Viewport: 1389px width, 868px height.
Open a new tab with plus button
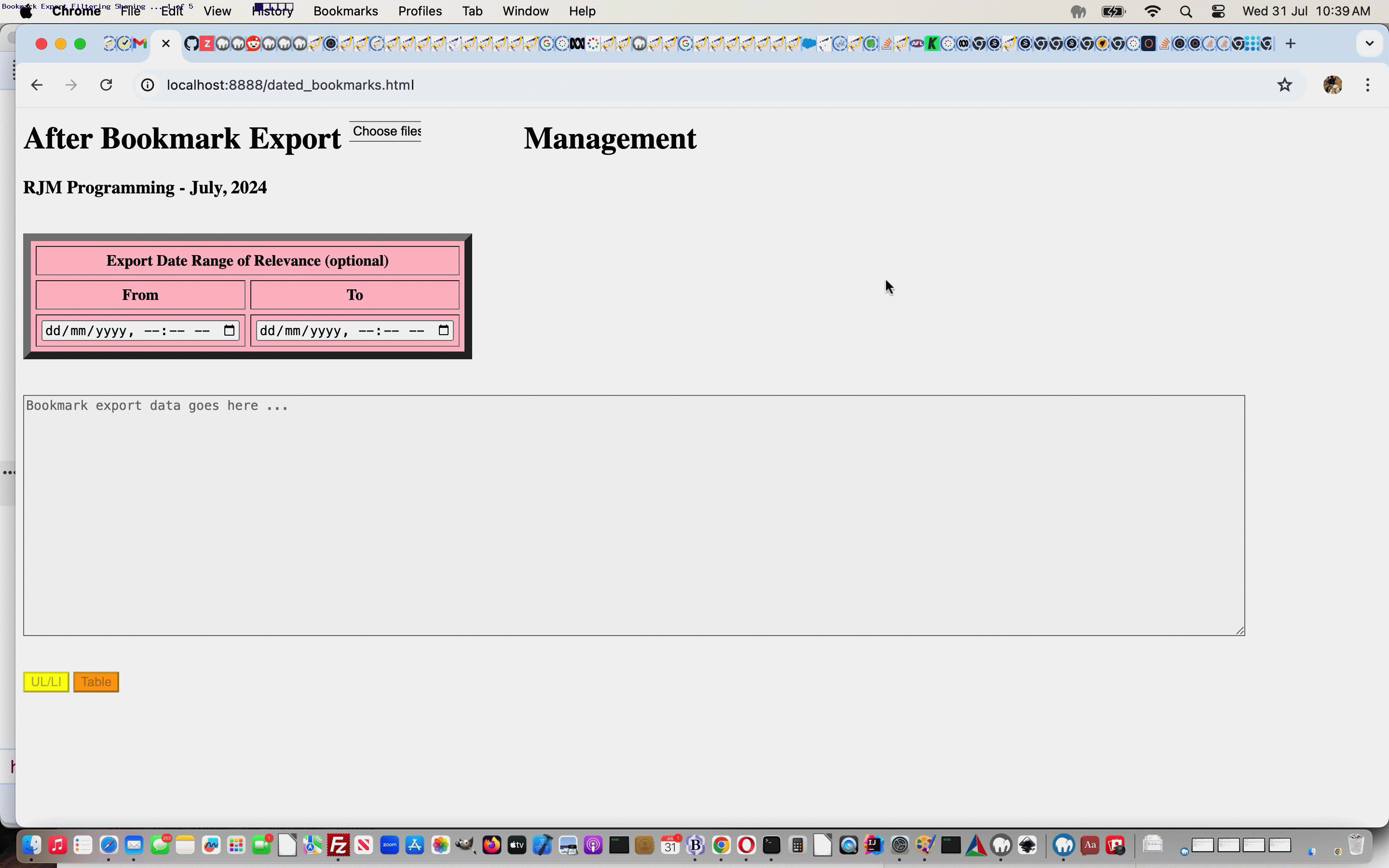coord(1290,43)
